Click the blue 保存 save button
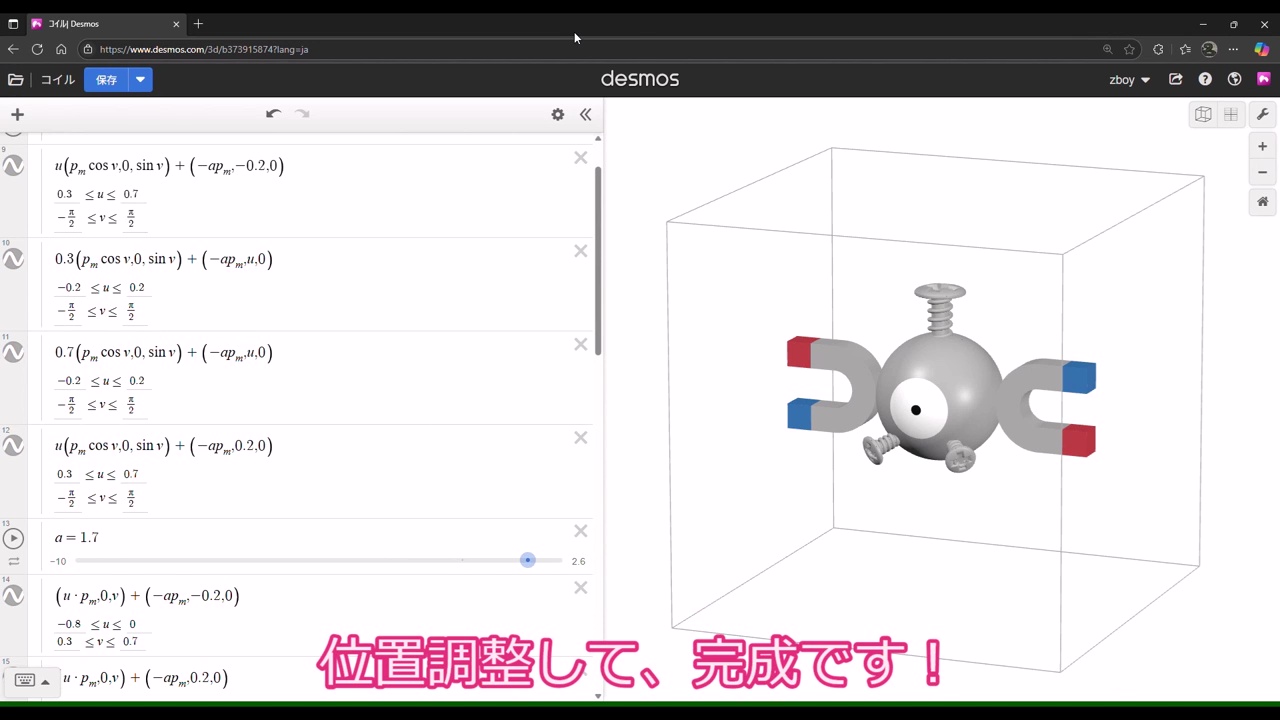1280x720 pixels. tap(106, 80)
